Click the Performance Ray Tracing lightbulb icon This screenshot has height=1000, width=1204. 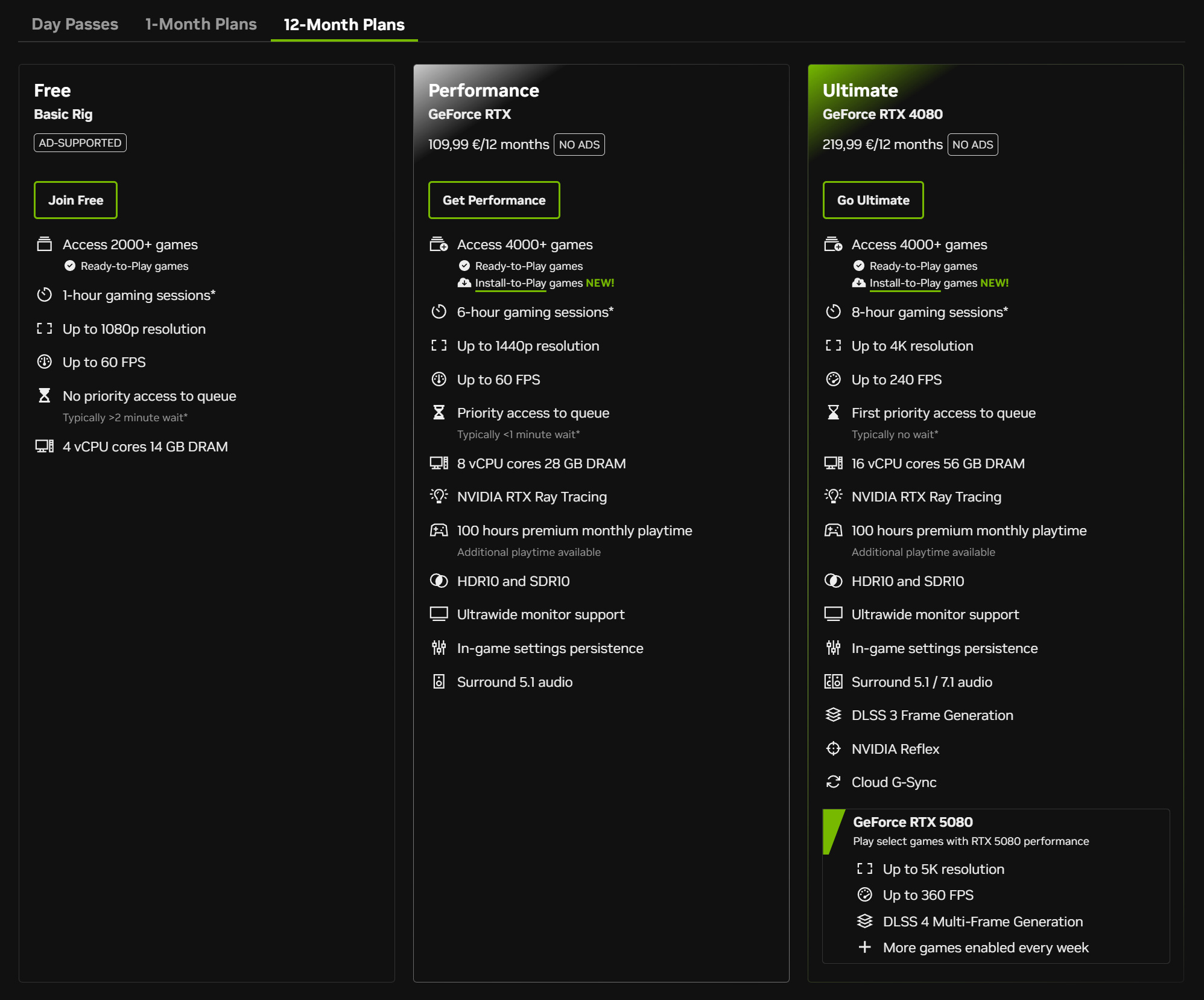(439, 497)
